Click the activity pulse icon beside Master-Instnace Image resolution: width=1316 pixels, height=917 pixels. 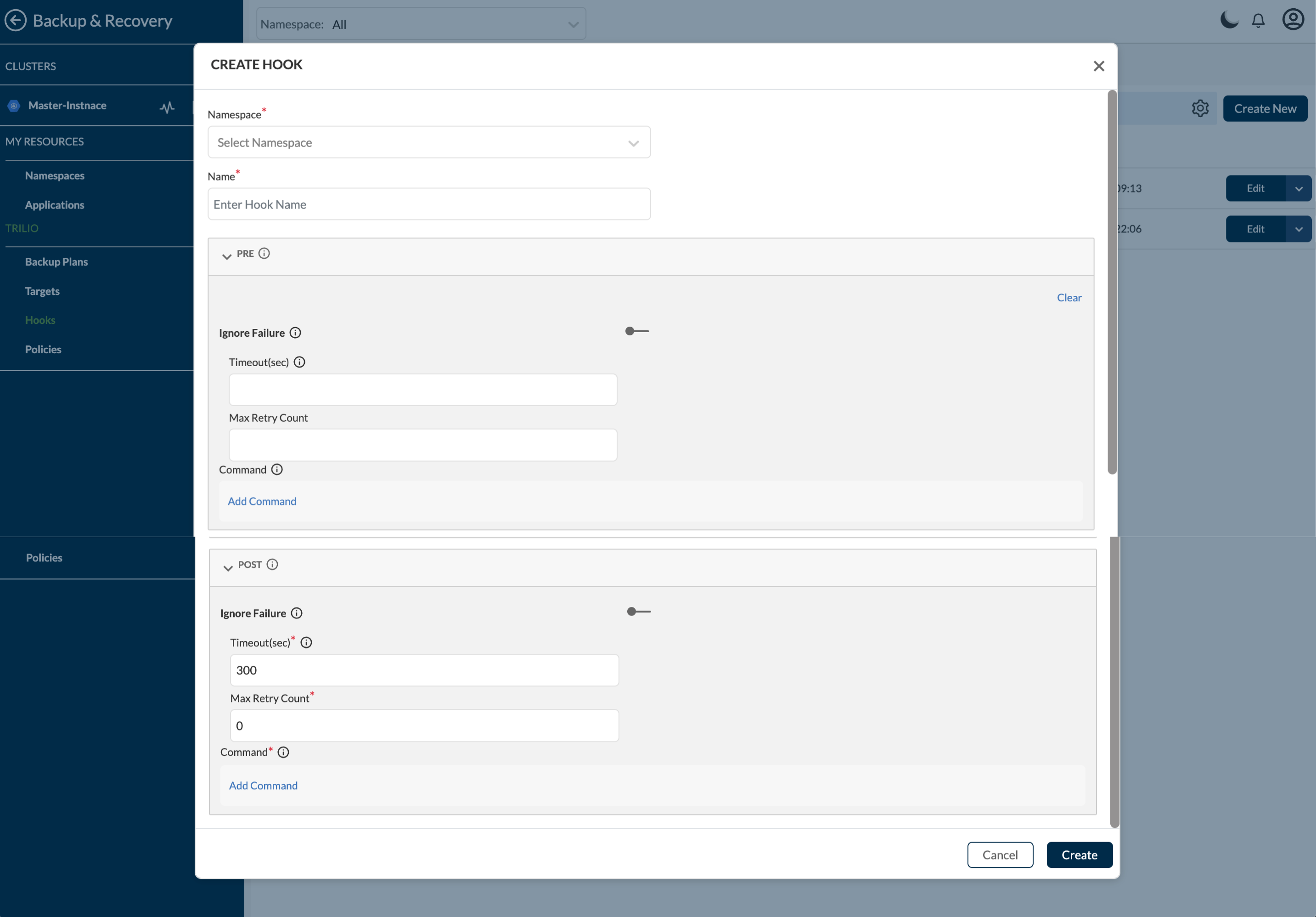167,107
